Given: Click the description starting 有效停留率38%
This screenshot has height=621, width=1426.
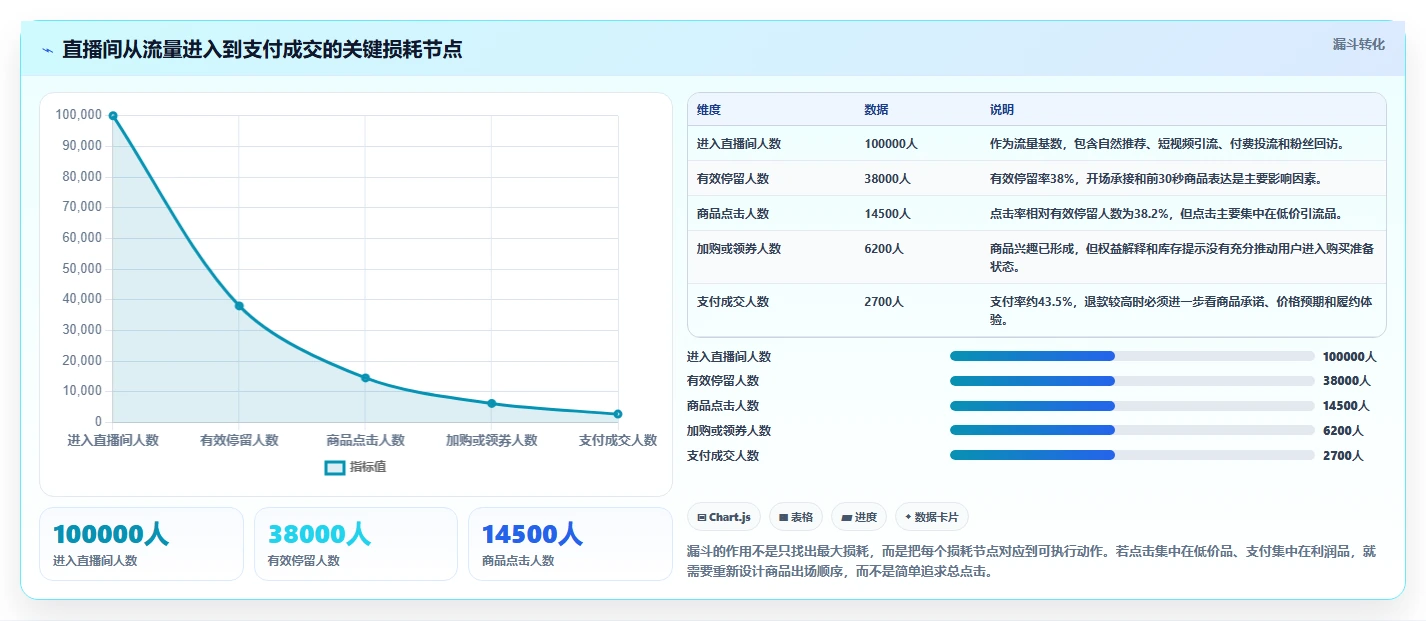Looking at the screenshot, I should pyautogui.click(x=1155, y=179).
